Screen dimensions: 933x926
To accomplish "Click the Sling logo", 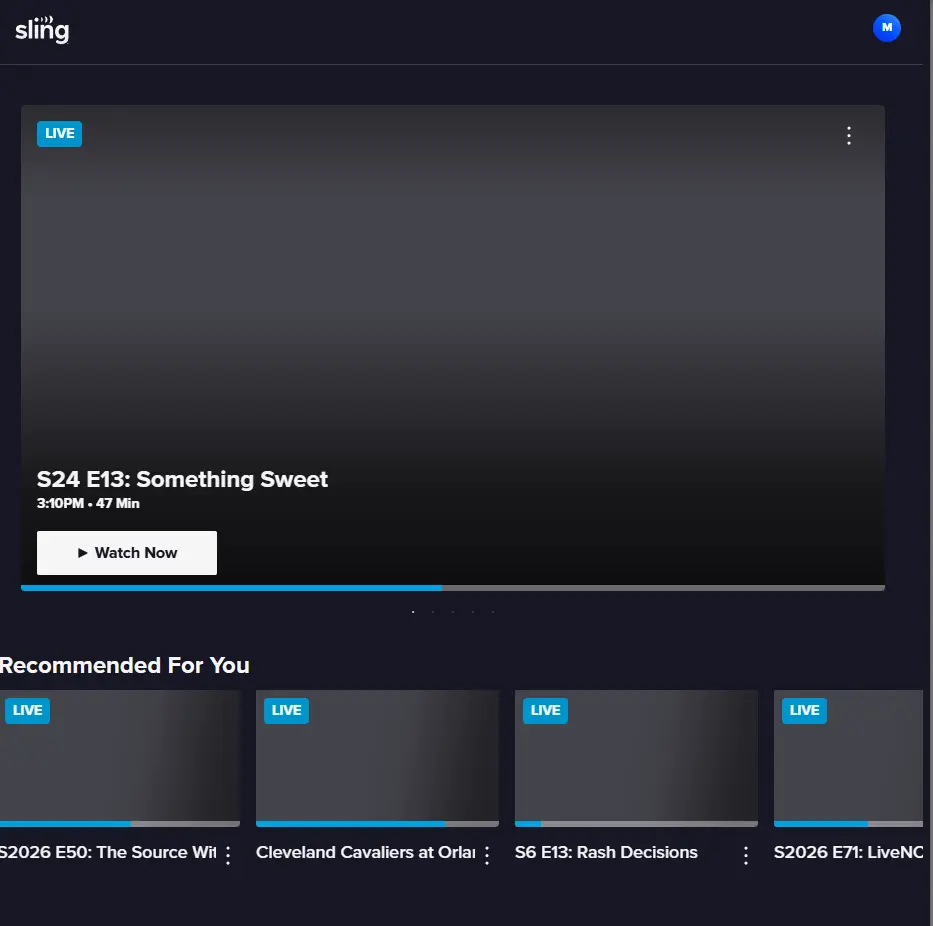I will [x=42, y=29].
